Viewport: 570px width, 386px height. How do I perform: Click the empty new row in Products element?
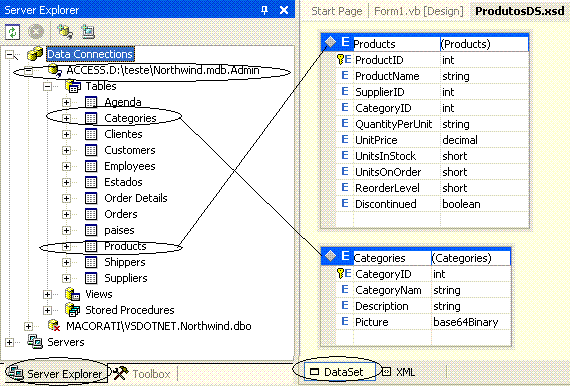pos(433,219)
